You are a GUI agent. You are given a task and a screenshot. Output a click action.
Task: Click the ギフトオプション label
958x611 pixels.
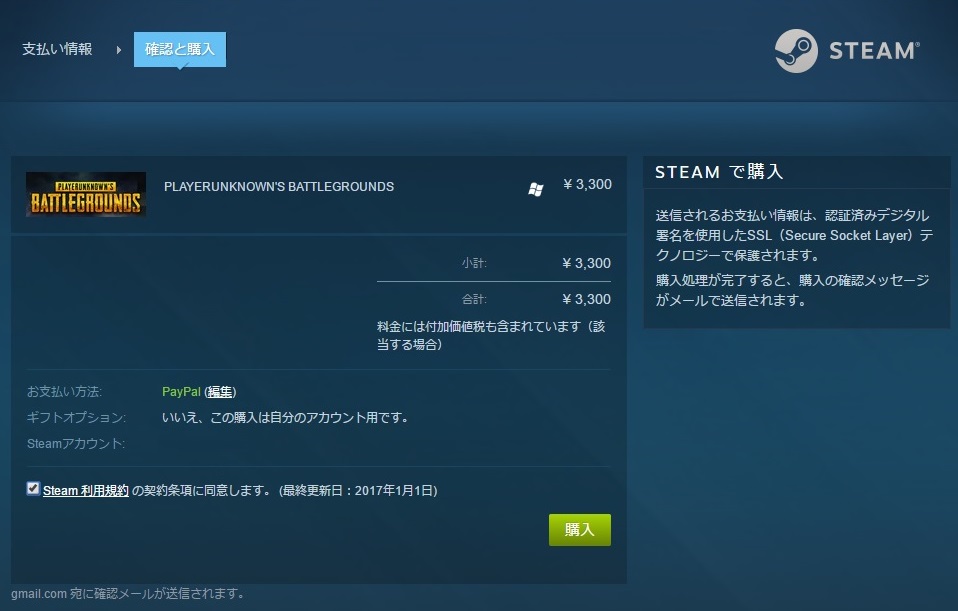point(76,418)
